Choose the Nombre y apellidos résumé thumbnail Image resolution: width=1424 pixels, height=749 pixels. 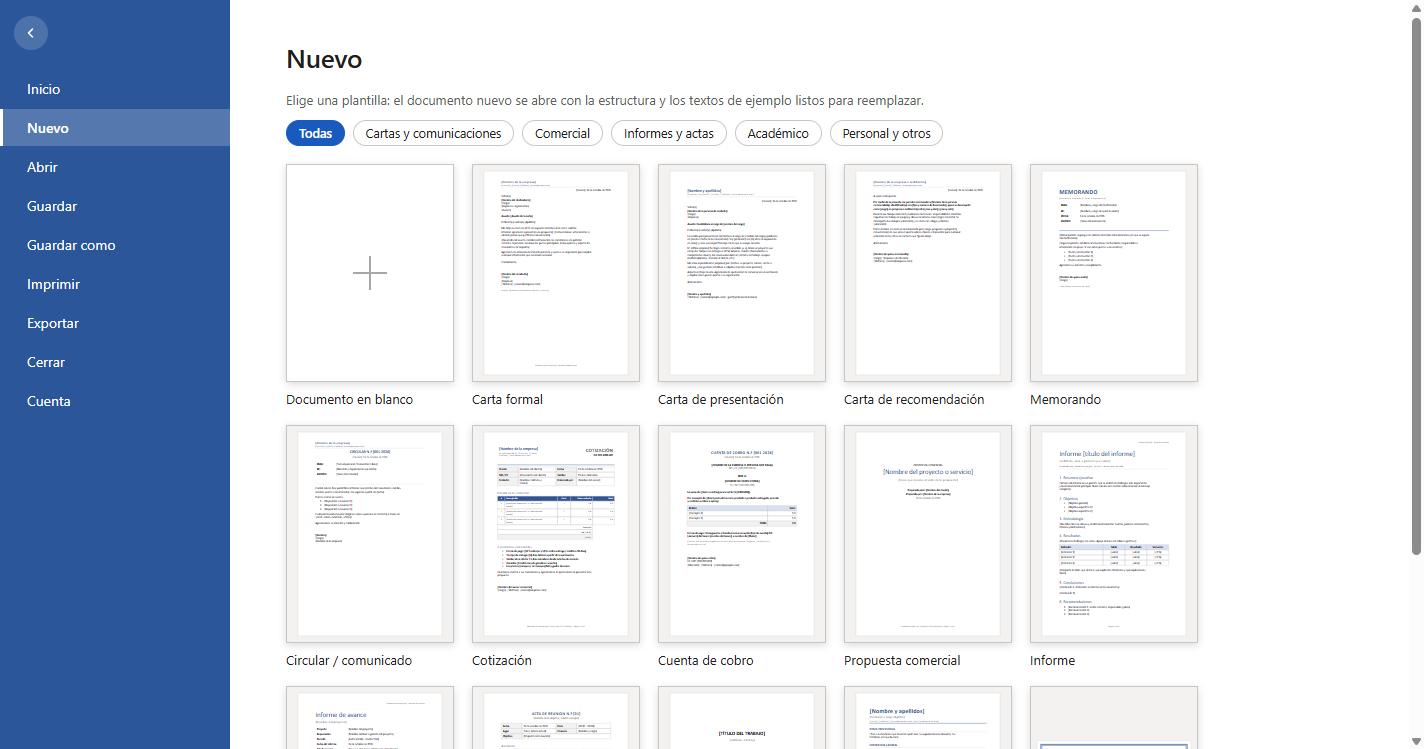[928, 718]
